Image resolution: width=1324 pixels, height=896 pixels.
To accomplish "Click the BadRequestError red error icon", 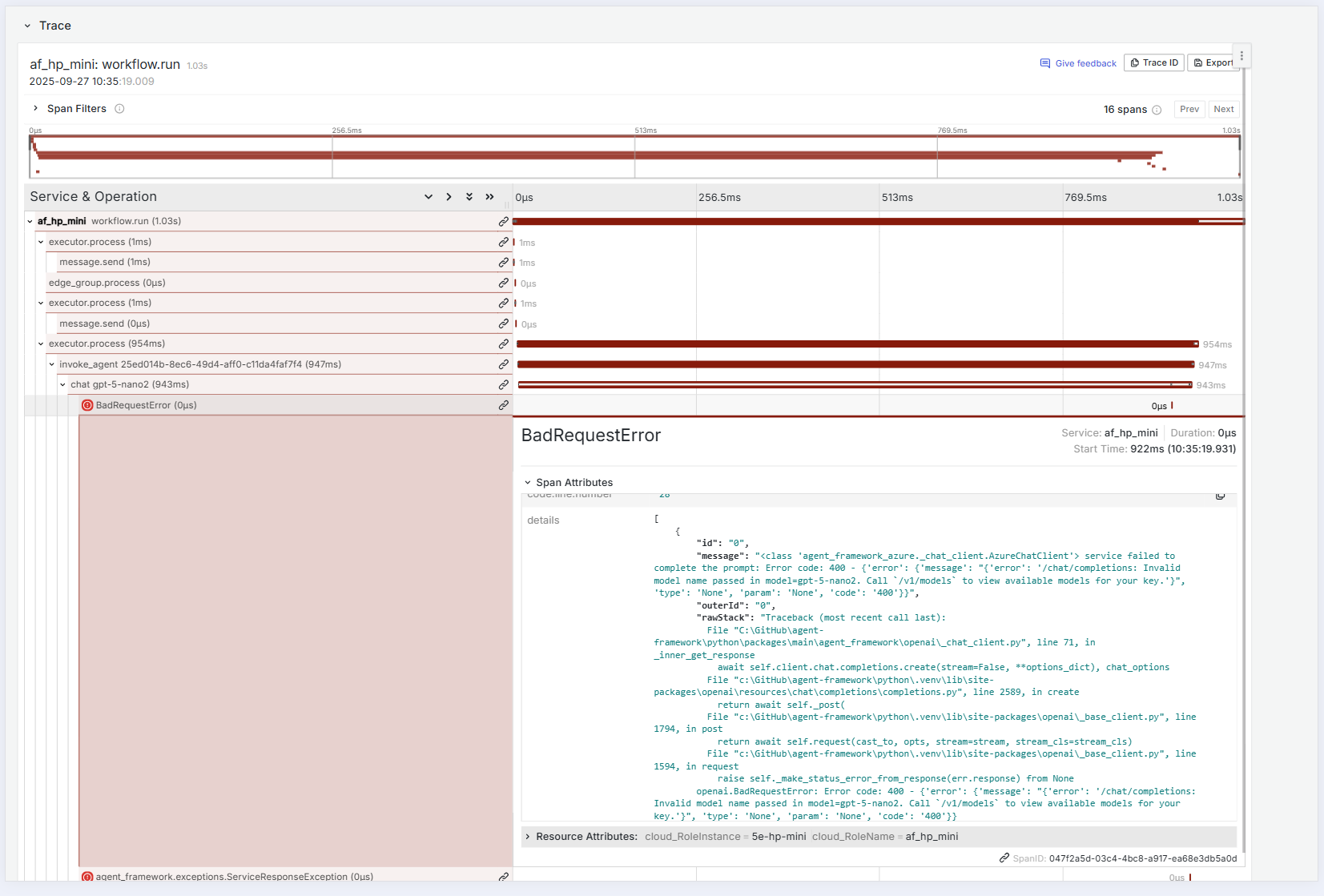I will [87, 405].
